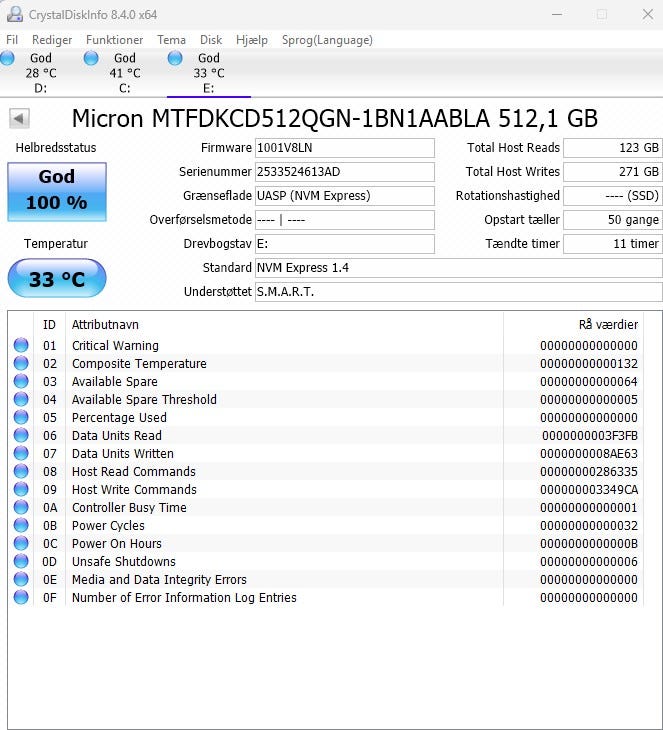Open the Tema menu

[171, 40]
